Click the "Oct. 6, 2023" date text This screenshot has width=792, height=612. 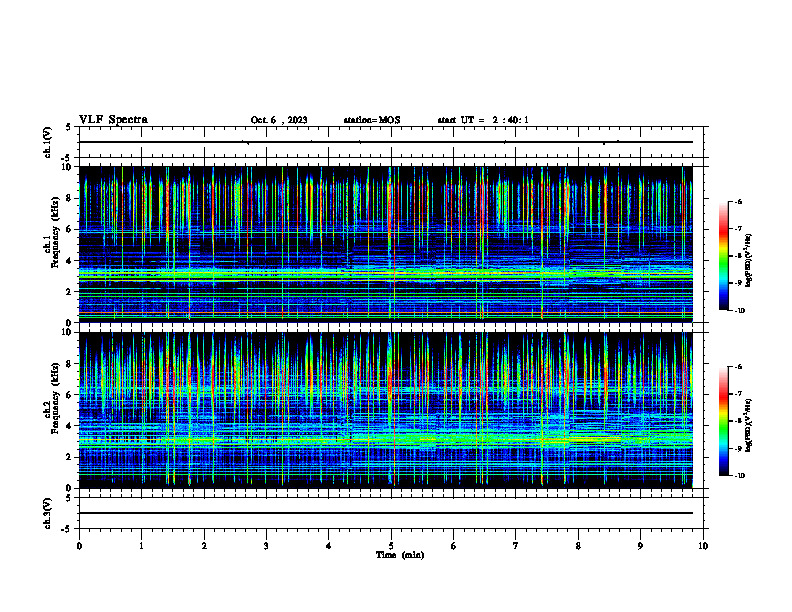coord(279,120)
